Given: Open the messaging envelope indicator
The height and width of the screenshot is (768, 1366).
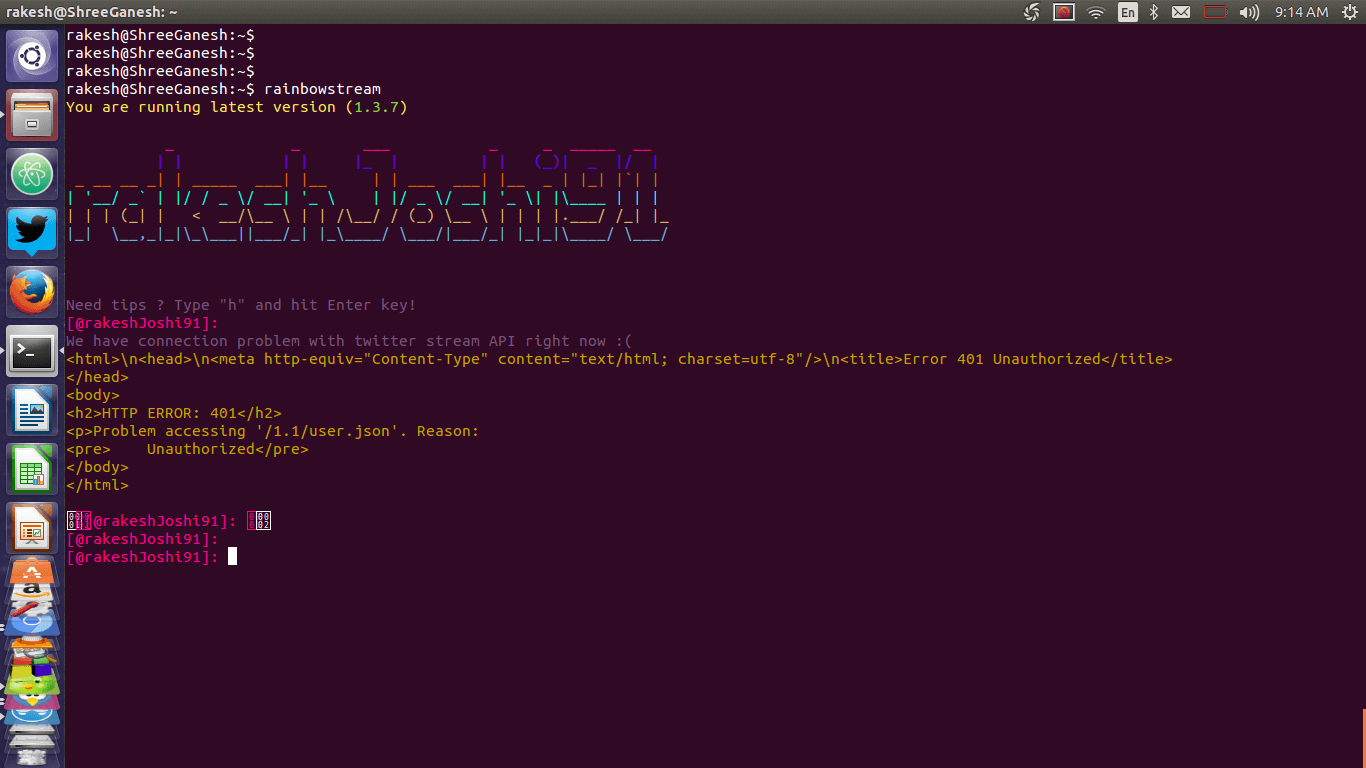Looking at the screenshot, I should click(1181, 12).
